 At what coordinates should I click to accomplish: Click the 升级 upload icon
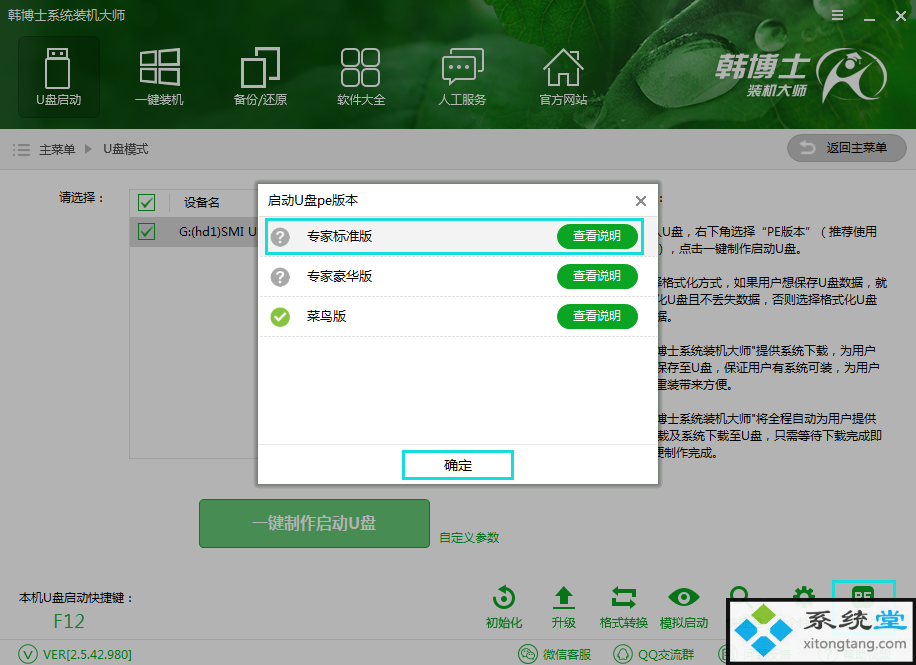(x=564, y=607)
